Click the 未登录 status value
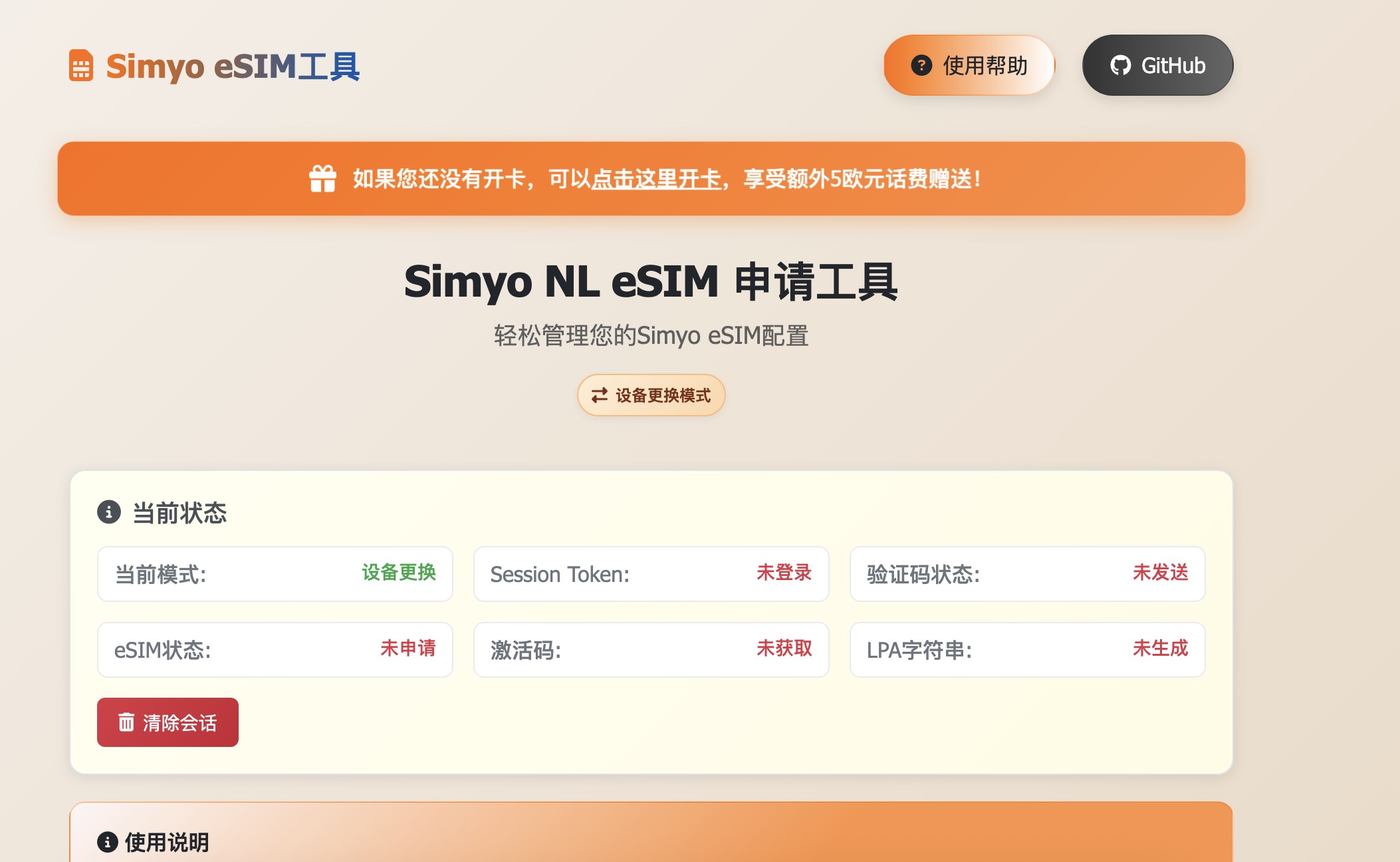The height and width of the screenshot is (862, 1400). pos(784,572)
